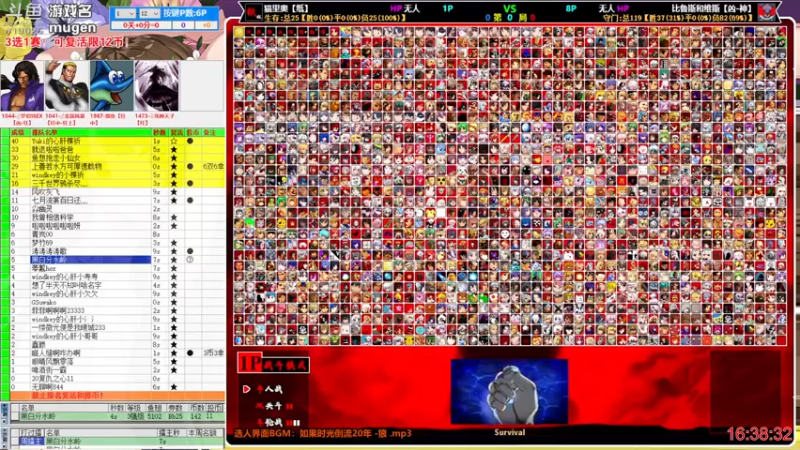Click the Bb25 cell in the bottom table
The width and height of the screenshot is (800, 450).
pos(176,416)
